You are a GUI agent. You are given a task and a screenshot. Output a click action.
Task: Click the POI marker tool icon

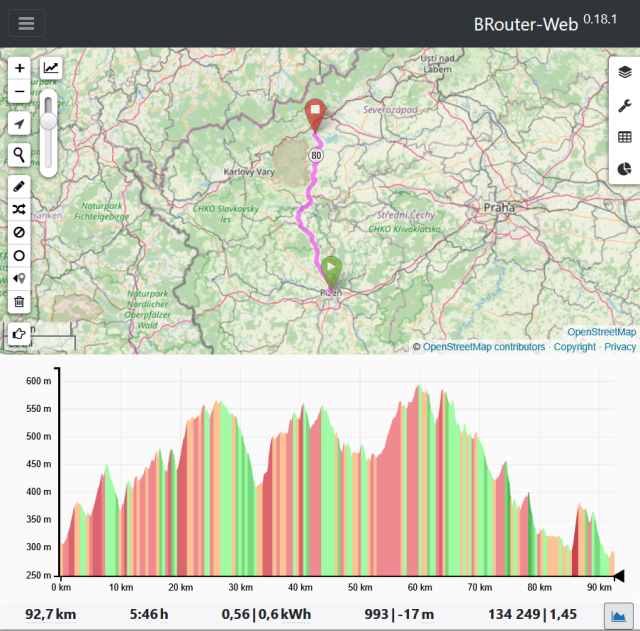tap(19, 278)
